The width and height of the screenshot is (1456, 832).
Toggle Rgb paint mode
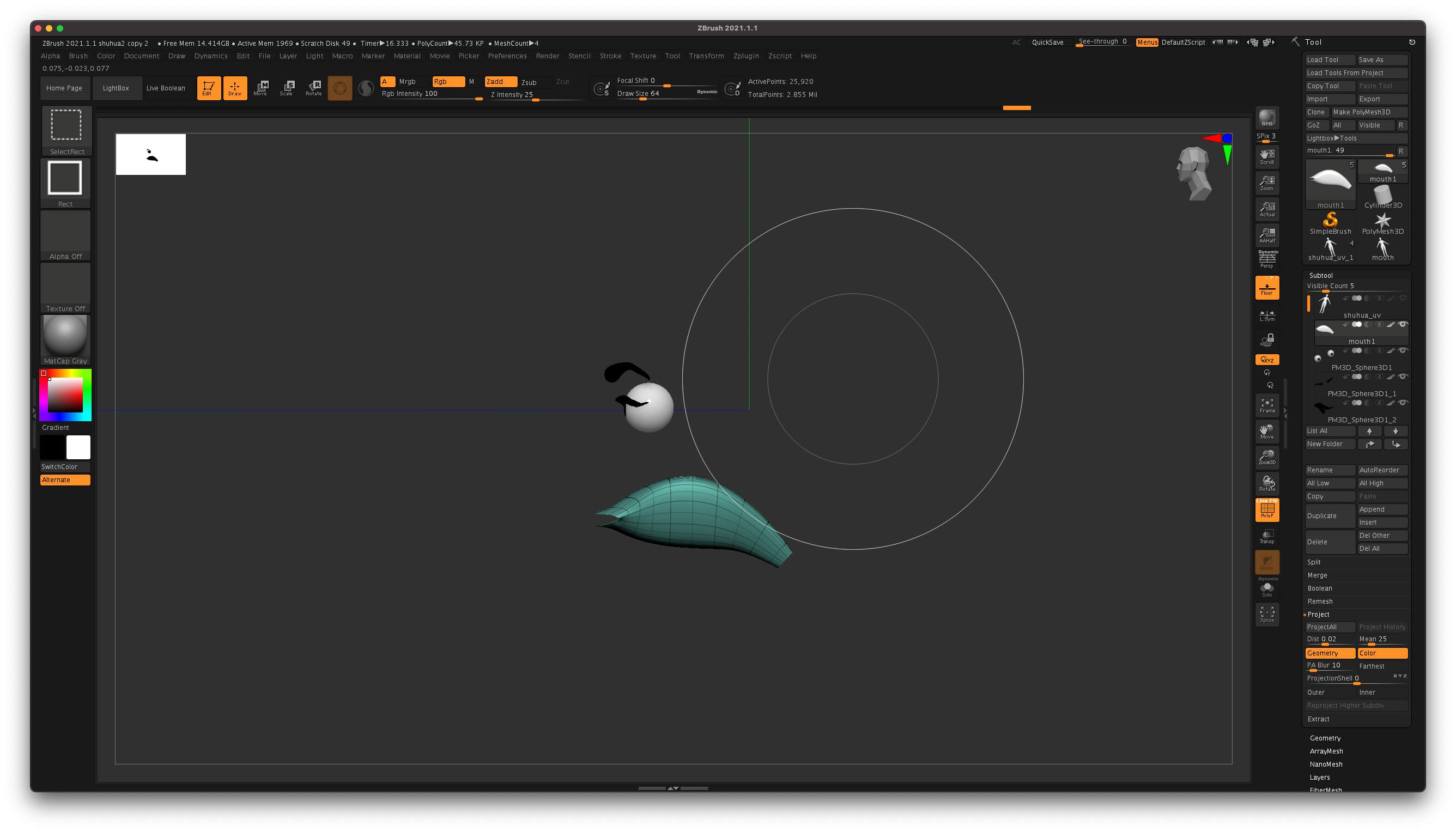pos(447,82)
